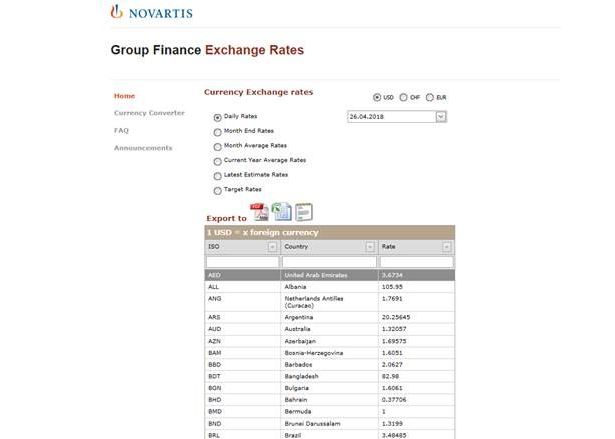The image size is (615, 439).
Task: Click the Albania rate 105.95
Action: (x=417, y=287)
